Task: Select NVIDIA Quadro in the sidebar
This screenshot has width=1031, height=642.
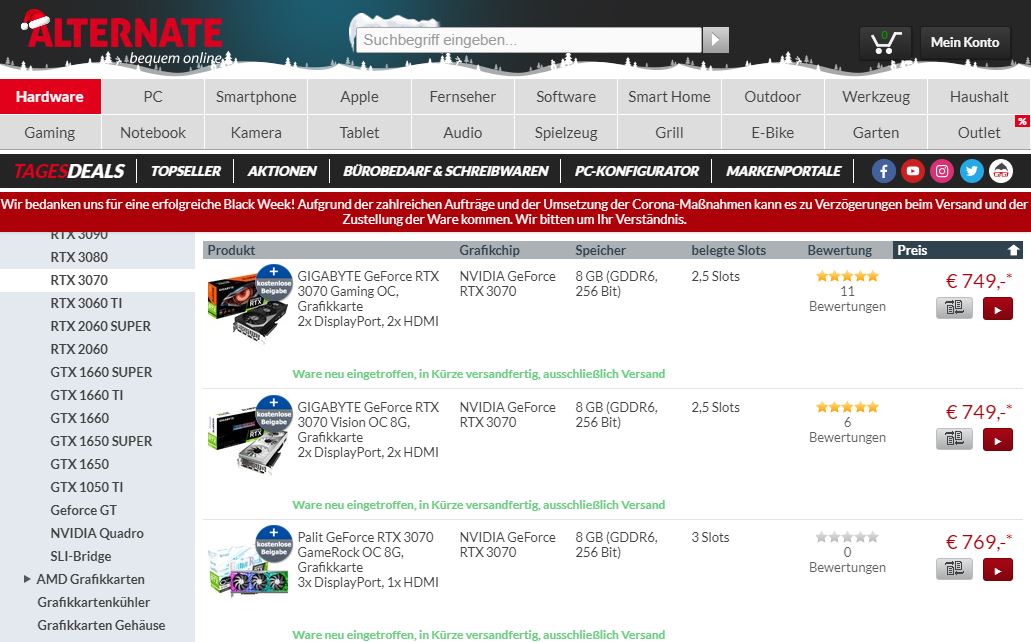Action: 97,533
